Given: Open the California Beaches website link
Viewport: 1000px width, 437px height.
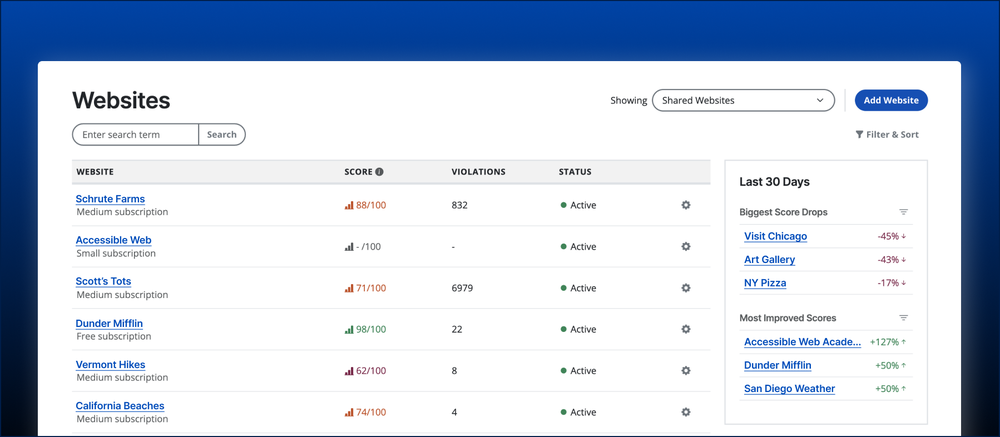Looking at the screenshot, I should click(x=120, y=406).
